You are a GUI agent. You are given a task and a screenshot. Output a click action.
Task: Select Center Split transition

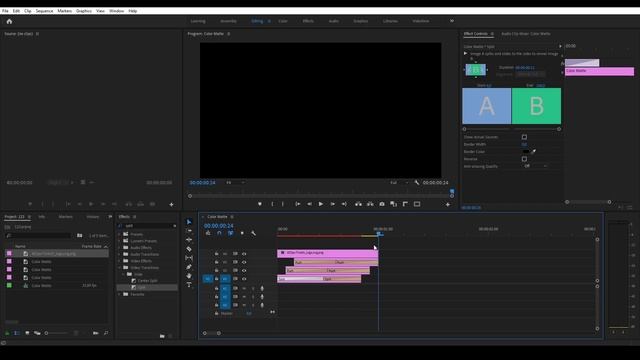tap(147, 281)
